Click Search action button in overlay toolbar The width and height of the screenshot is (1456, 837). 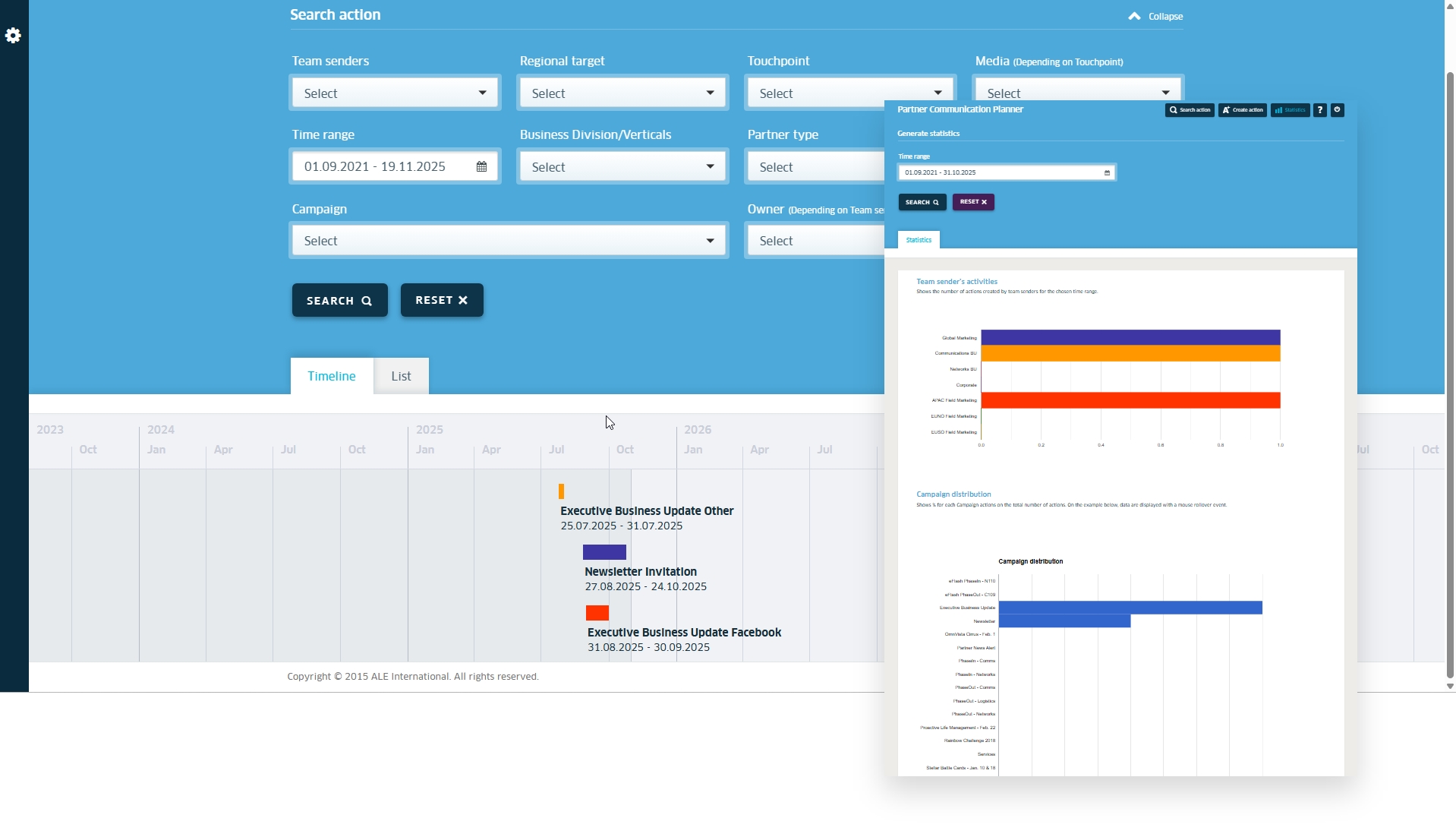(1190, 110)
